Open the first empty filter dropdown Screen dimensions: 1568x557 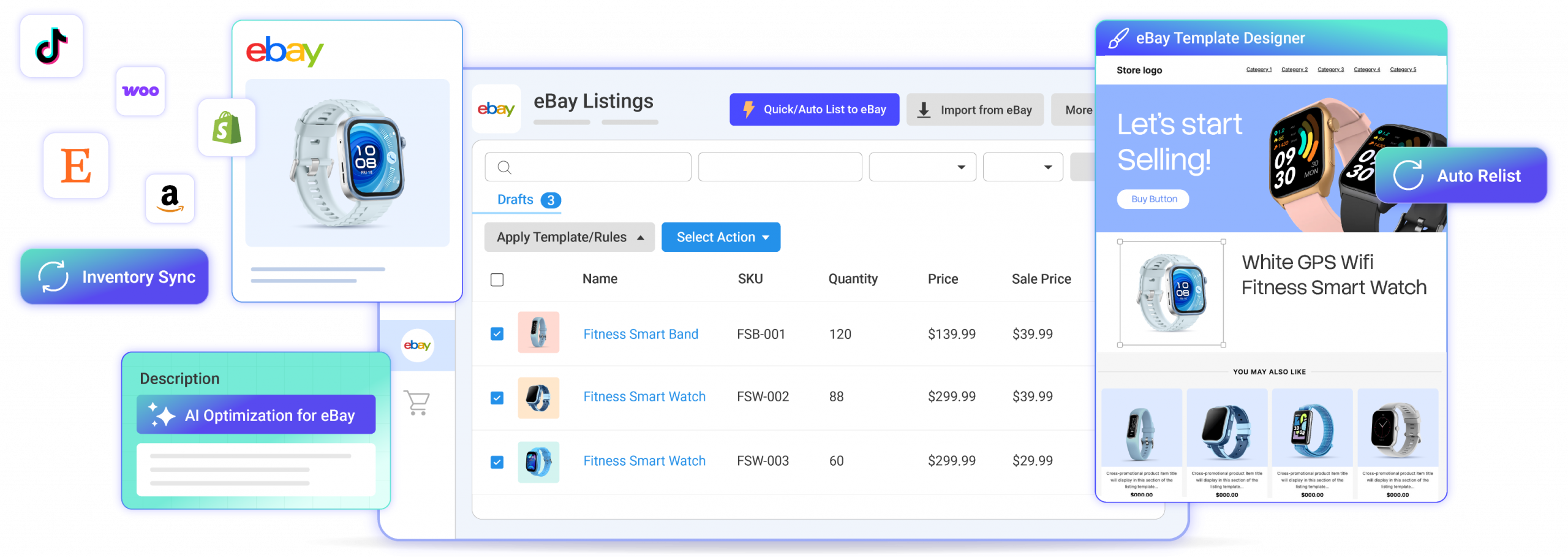tap(922, 167)
